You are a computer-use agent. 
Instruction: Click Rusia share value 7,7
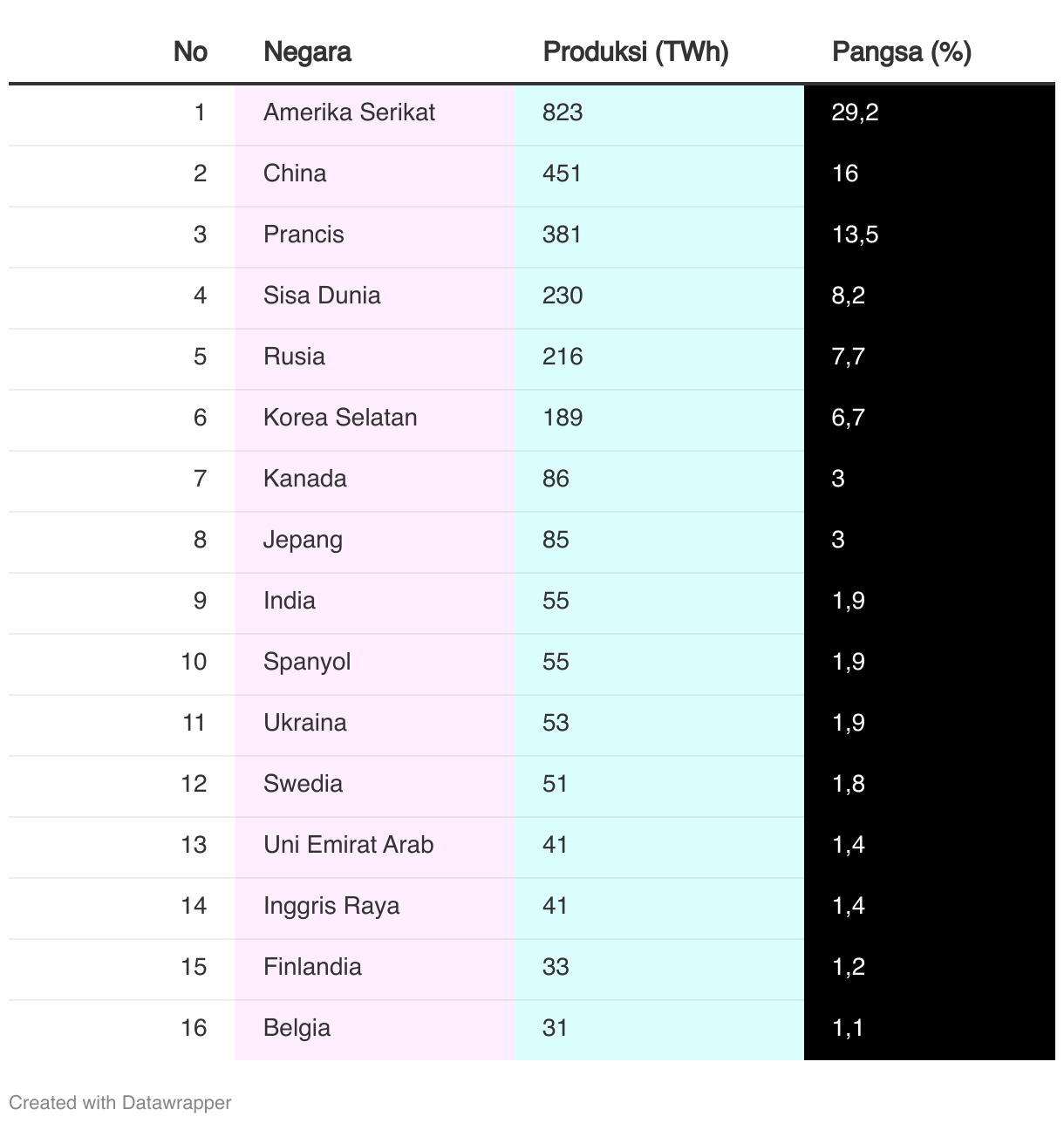tap(848, 357)
